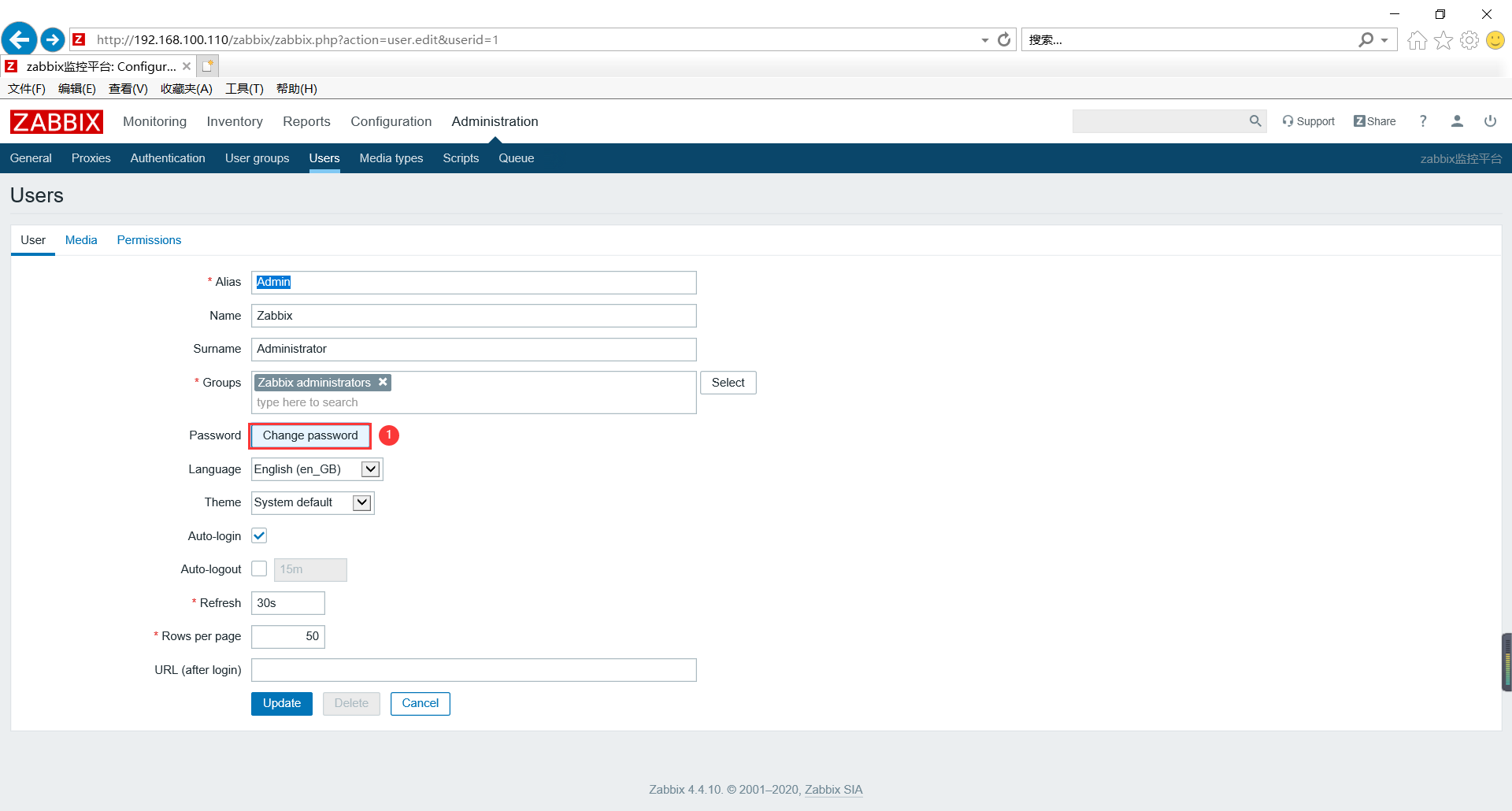Click the Share Z icon link

click(1375, 121)
